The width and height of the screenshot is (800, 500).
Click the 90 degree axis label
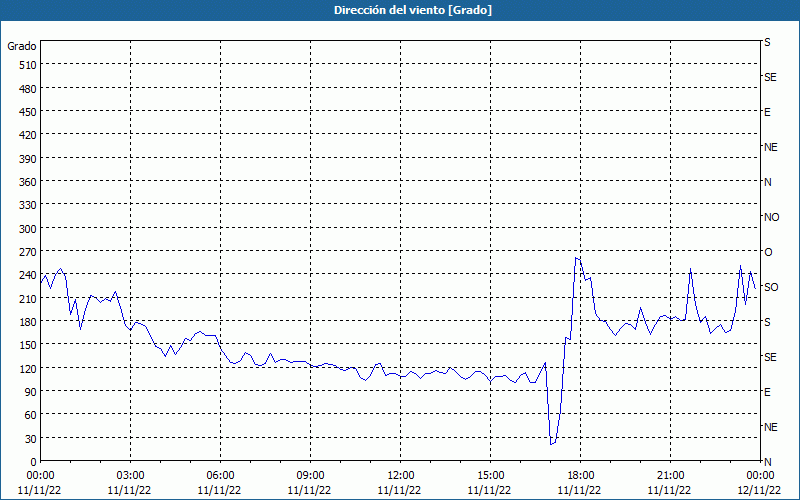[x=31, y=392]
